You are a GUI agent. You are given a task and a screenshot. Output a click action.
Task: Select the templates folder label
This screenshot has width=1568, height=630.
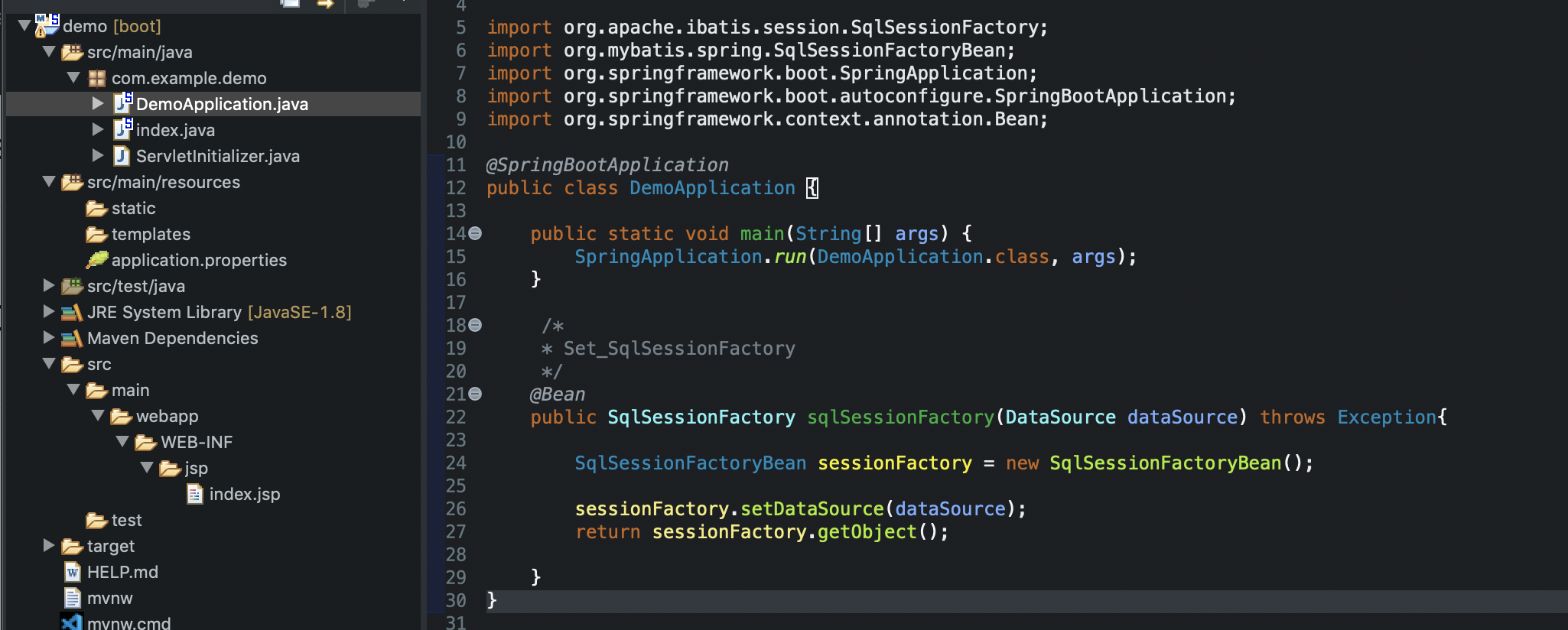point(151,234)
